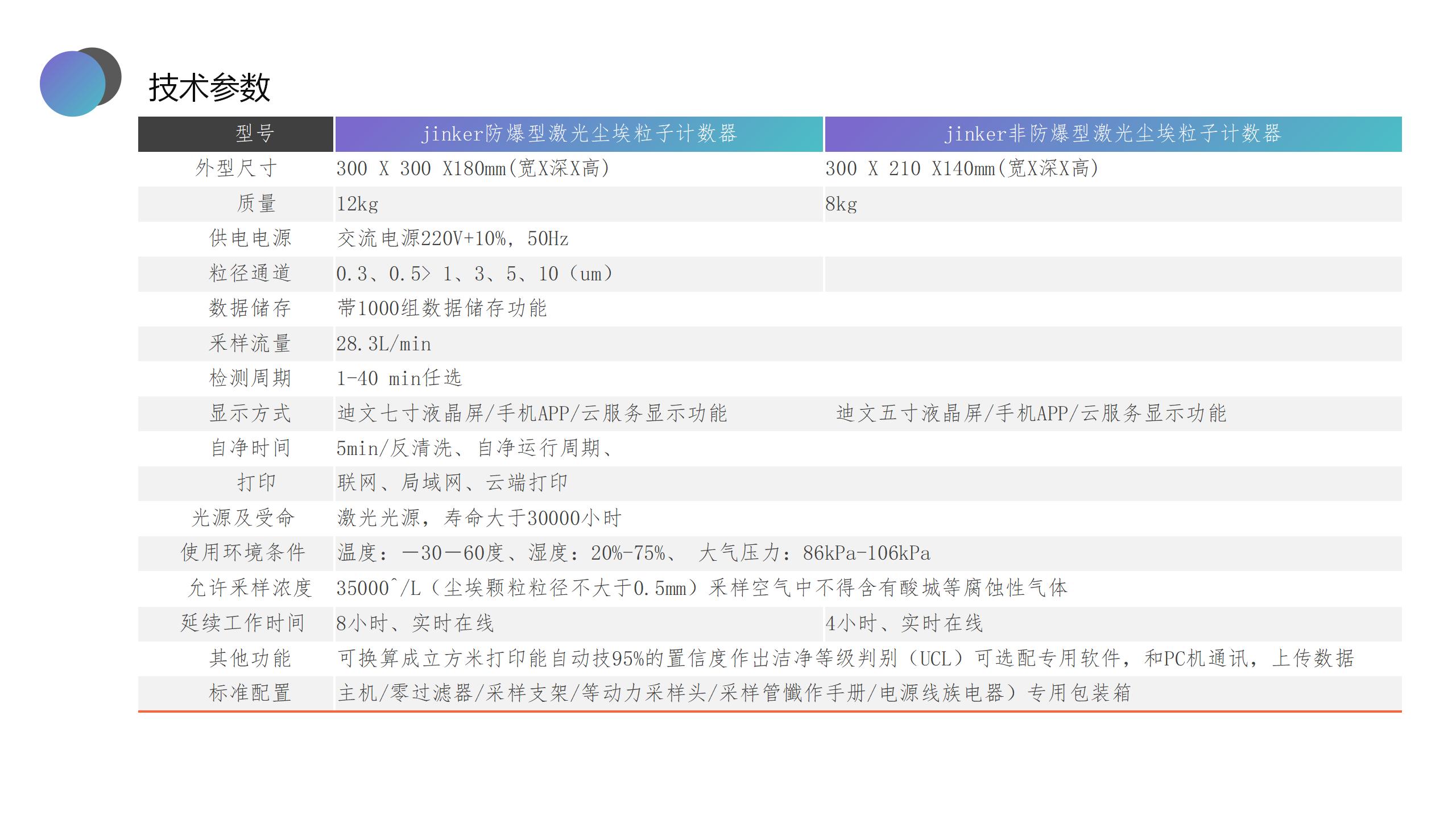This screenshot has width=1456, height=819.
Task: Select the 4小时、实时在线 cell
Action: point(904,624)
